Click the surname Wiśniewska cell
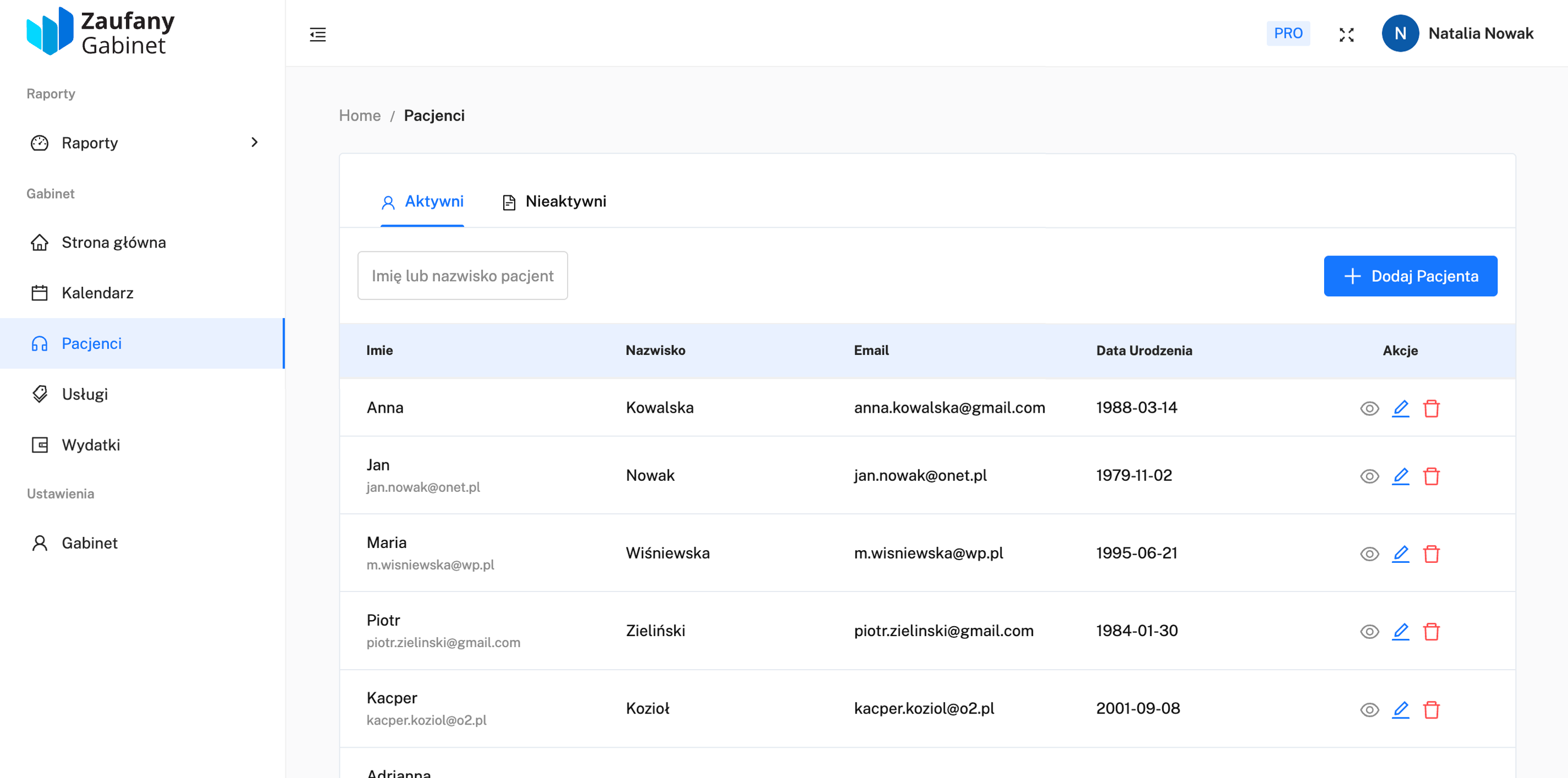The height and width of the screenshot is (778, 1568). (x=668, y=553)
